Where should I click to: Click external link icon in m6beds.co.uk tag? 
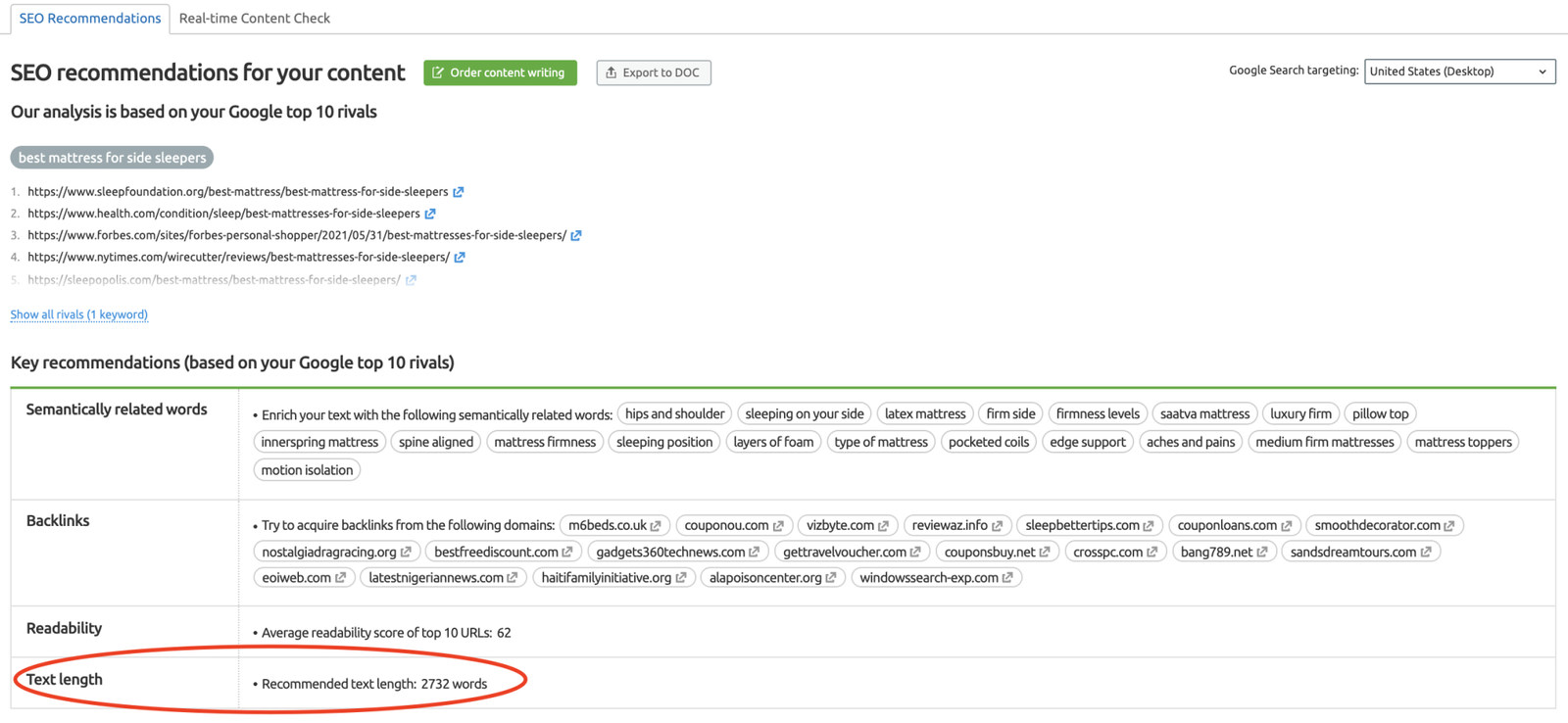click(x=656, y=526)
